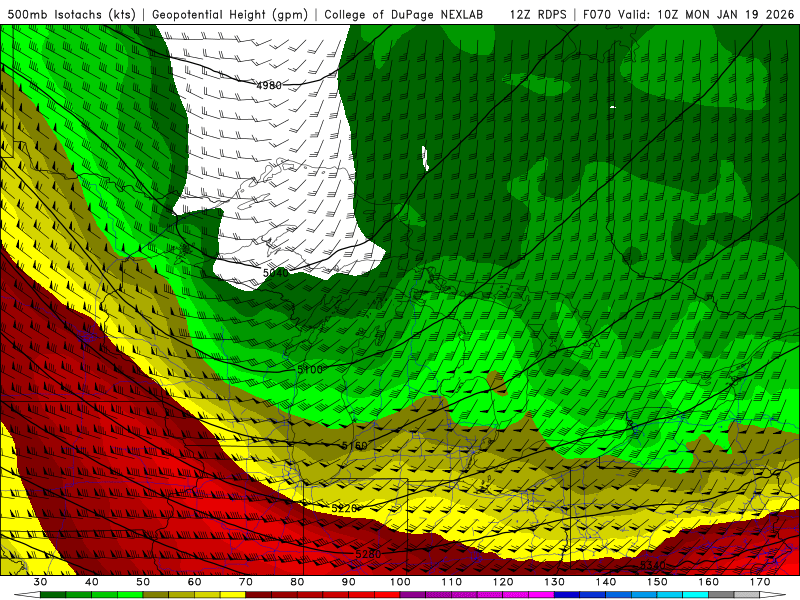The width and height of the screenshot is (800, 600).
Task: Click the 'Geopotential Height (gpm)' title text
Action: click(230, 15)
